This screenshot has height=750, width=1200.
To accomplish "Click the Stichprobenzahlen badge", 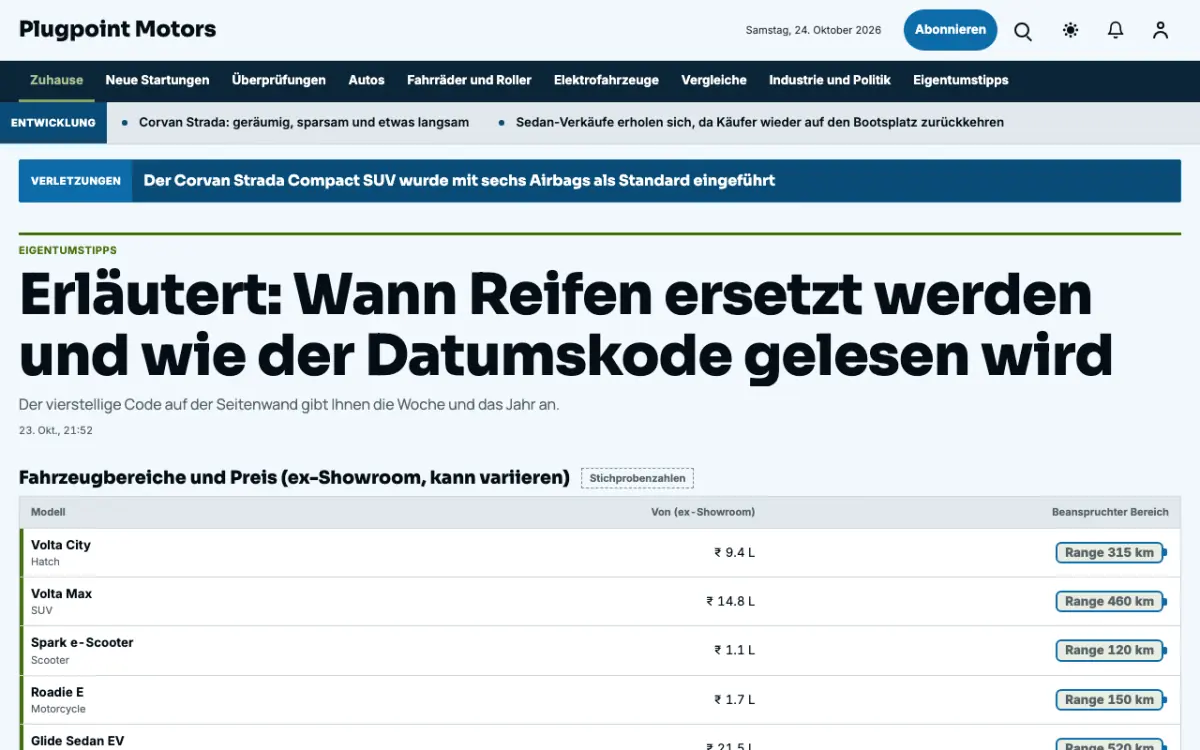I will [637, 478].
